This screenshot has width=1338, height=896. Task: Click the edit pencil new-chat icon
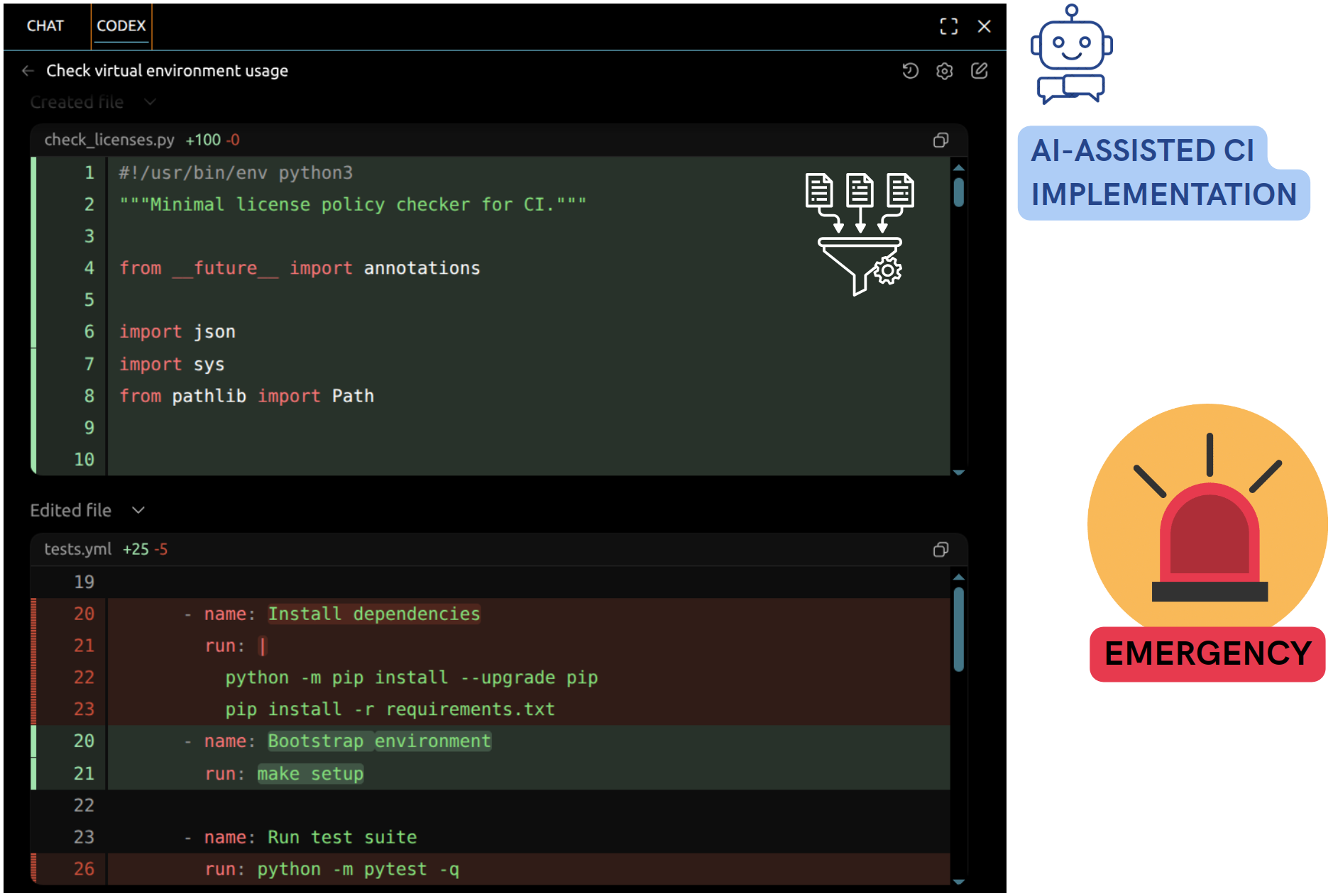(x=979, y=71)
